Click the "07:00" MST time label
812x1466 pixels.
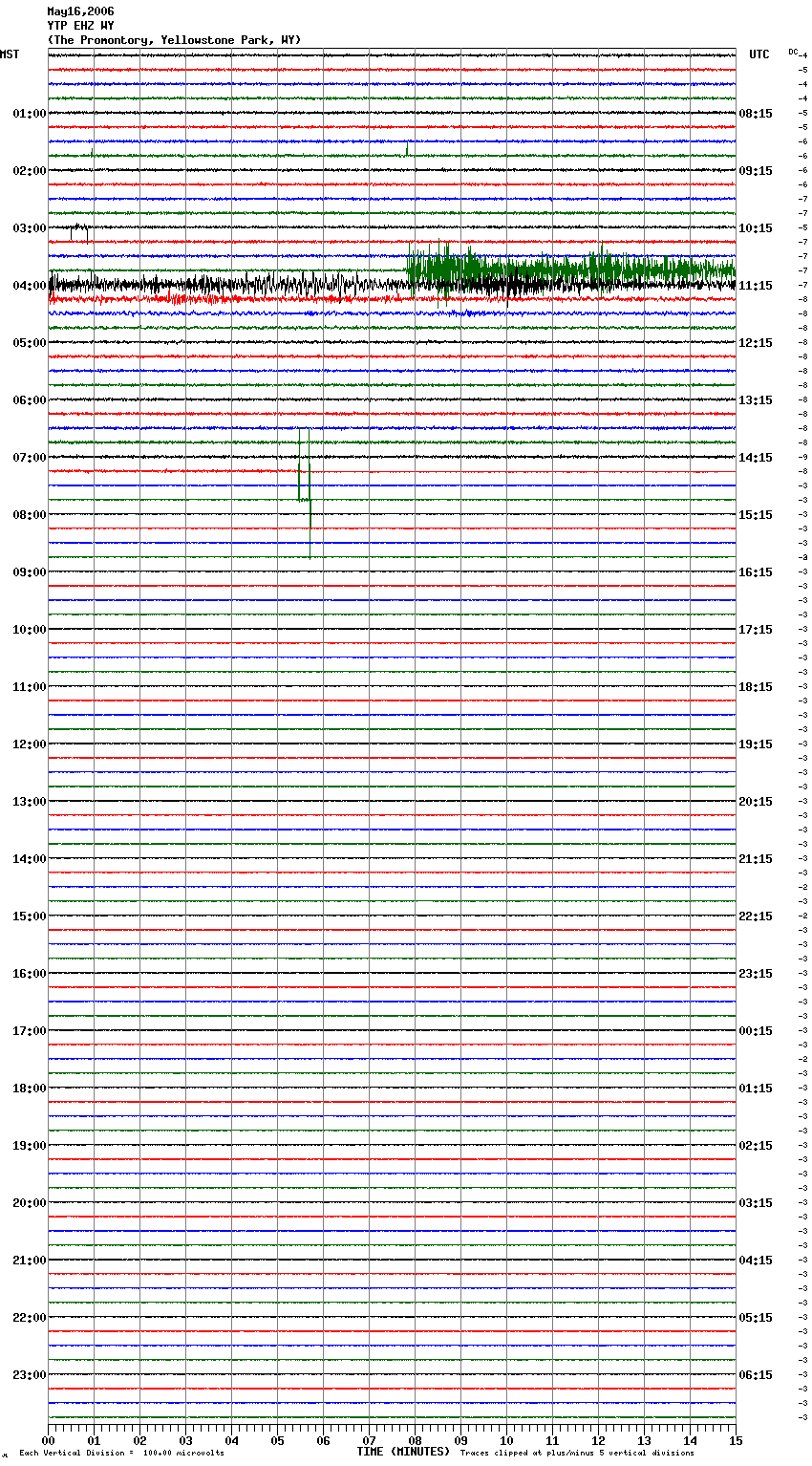(30, 458)
